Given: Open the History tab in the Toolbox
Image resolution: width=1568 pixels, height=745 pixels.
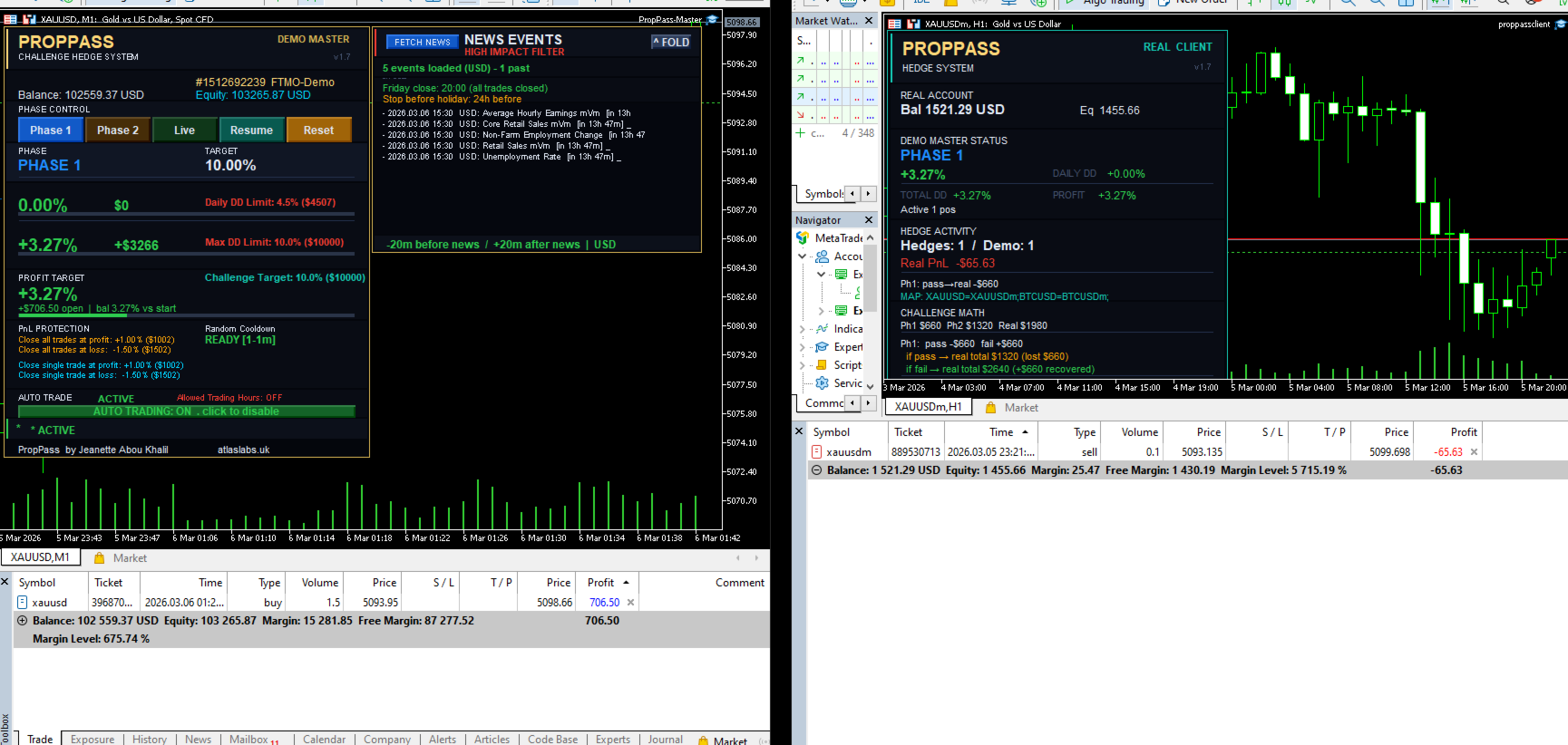Looking at the screenshot, I should coord(150,740).
